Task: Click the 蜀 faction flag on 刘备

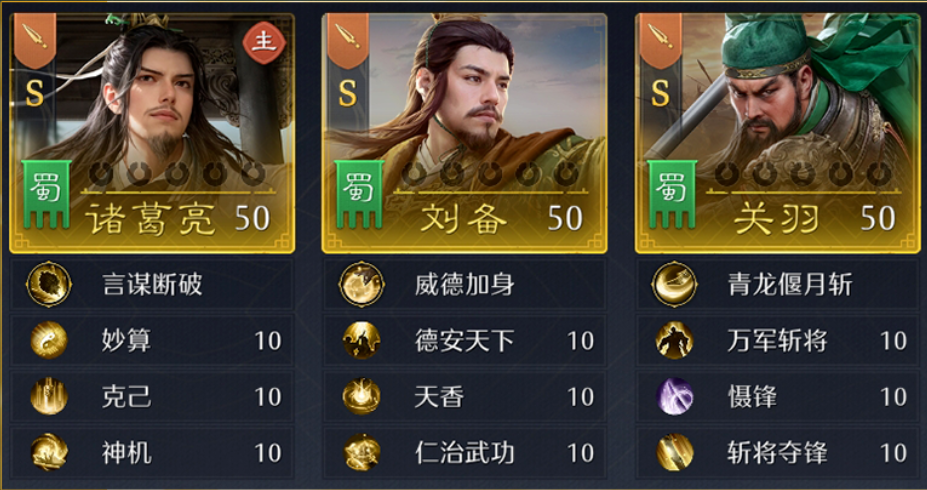Action: coord(360,194)
